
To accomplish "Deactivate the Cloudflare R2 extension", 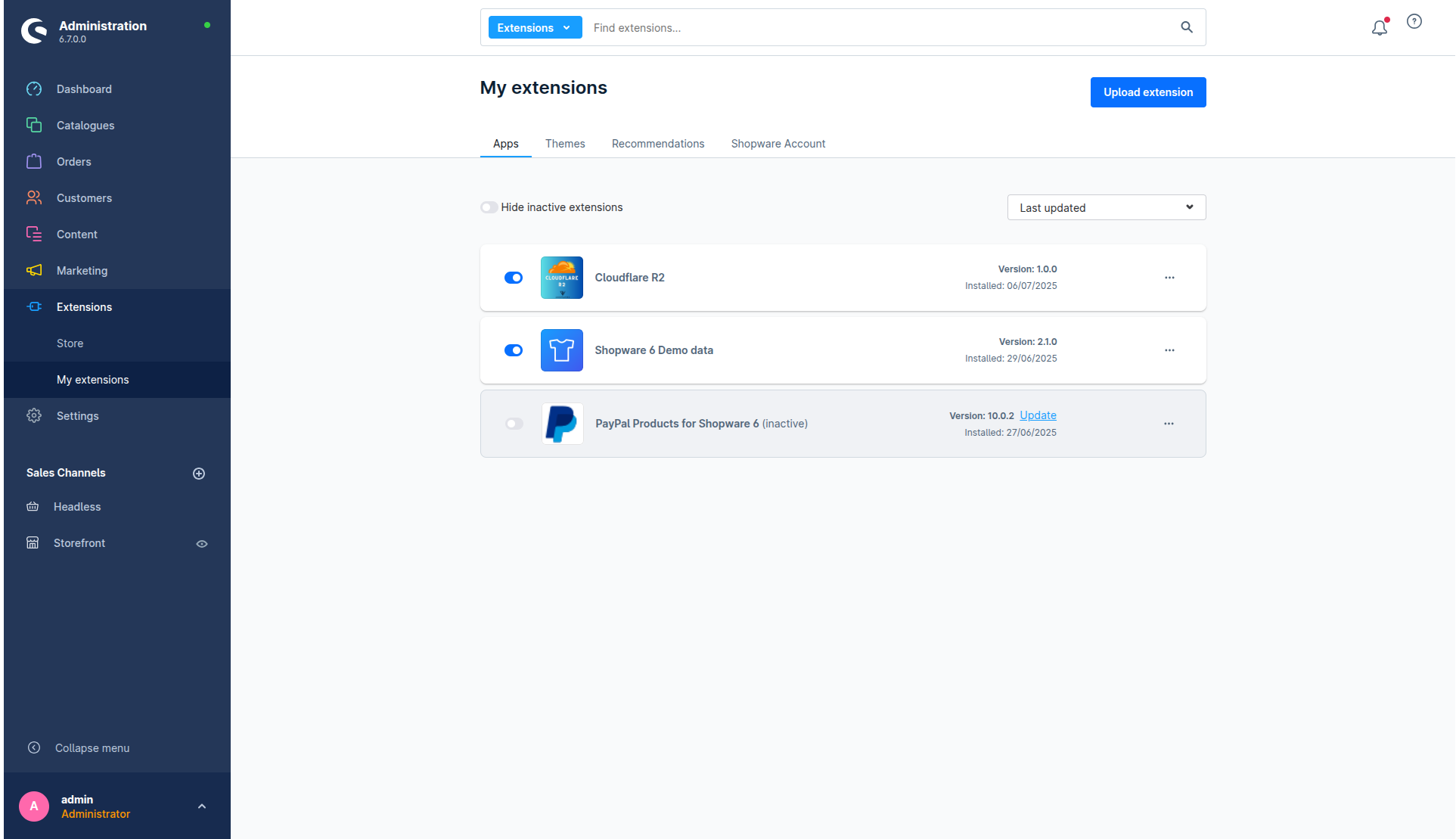I will [514, 278].
